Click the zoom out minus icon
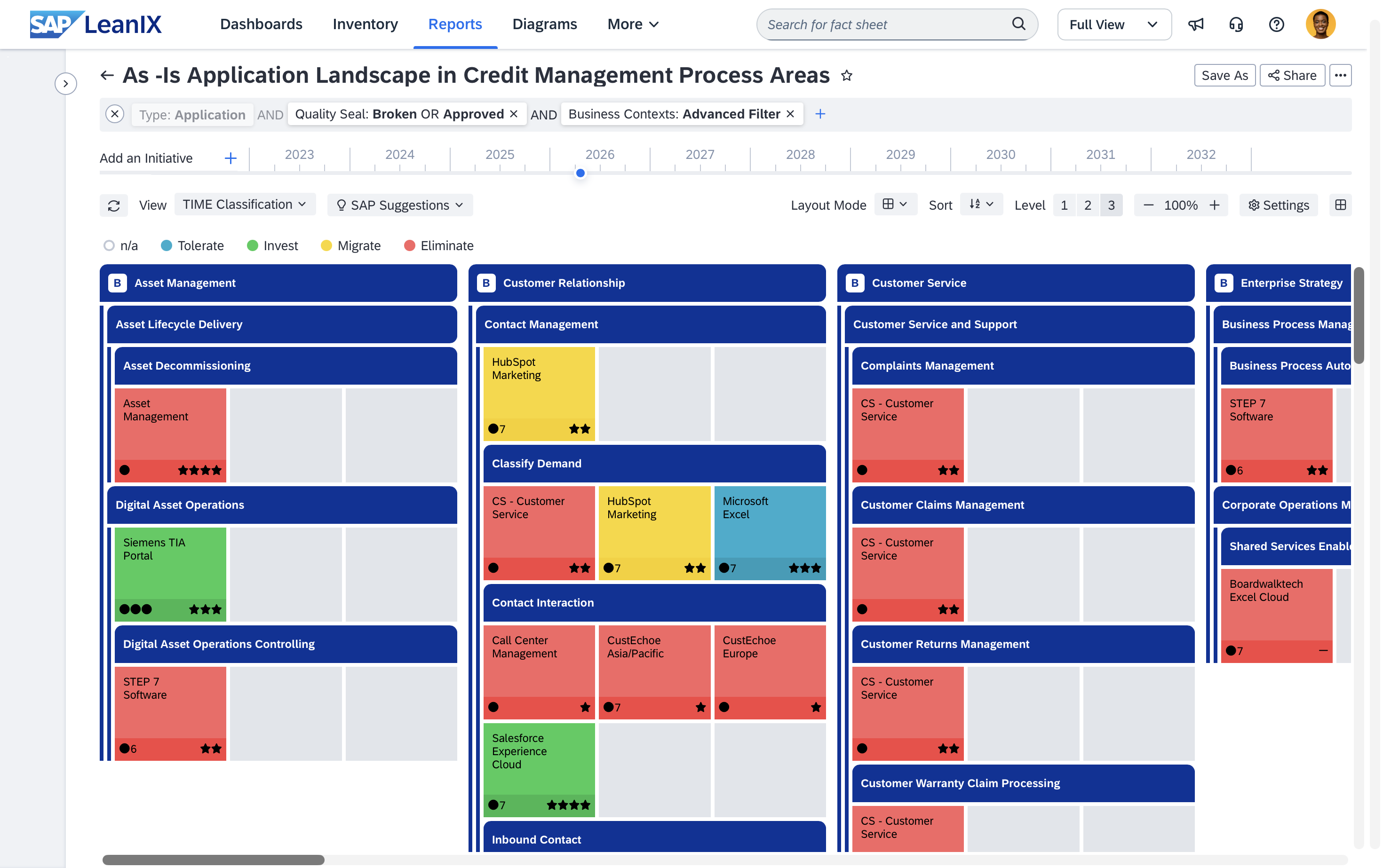The image size is (1383, 868). tap(1148, 205)
